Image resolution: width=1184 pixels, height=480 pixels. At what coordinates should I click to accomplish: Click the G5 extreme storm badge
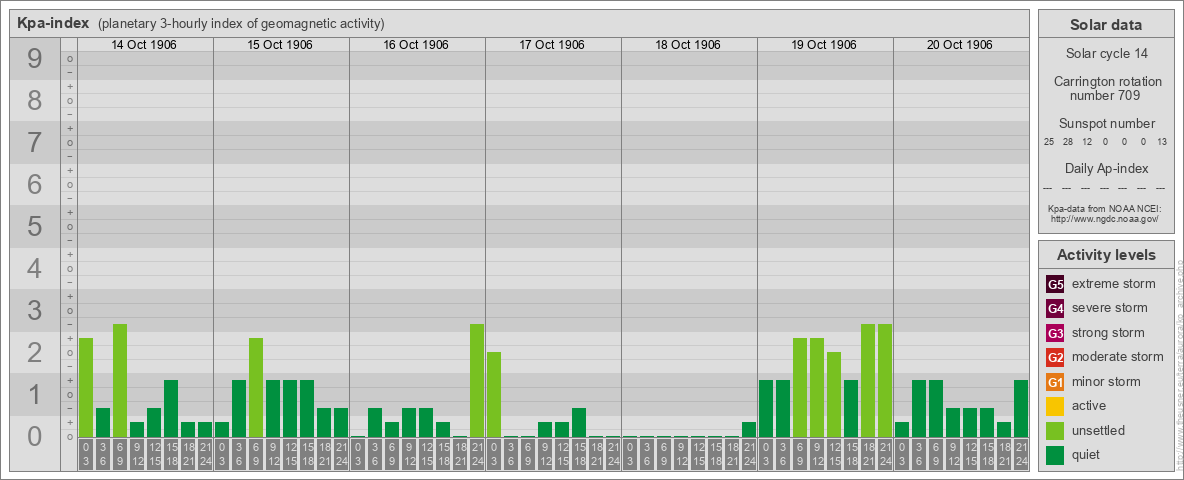click(x=1055, y=284)
